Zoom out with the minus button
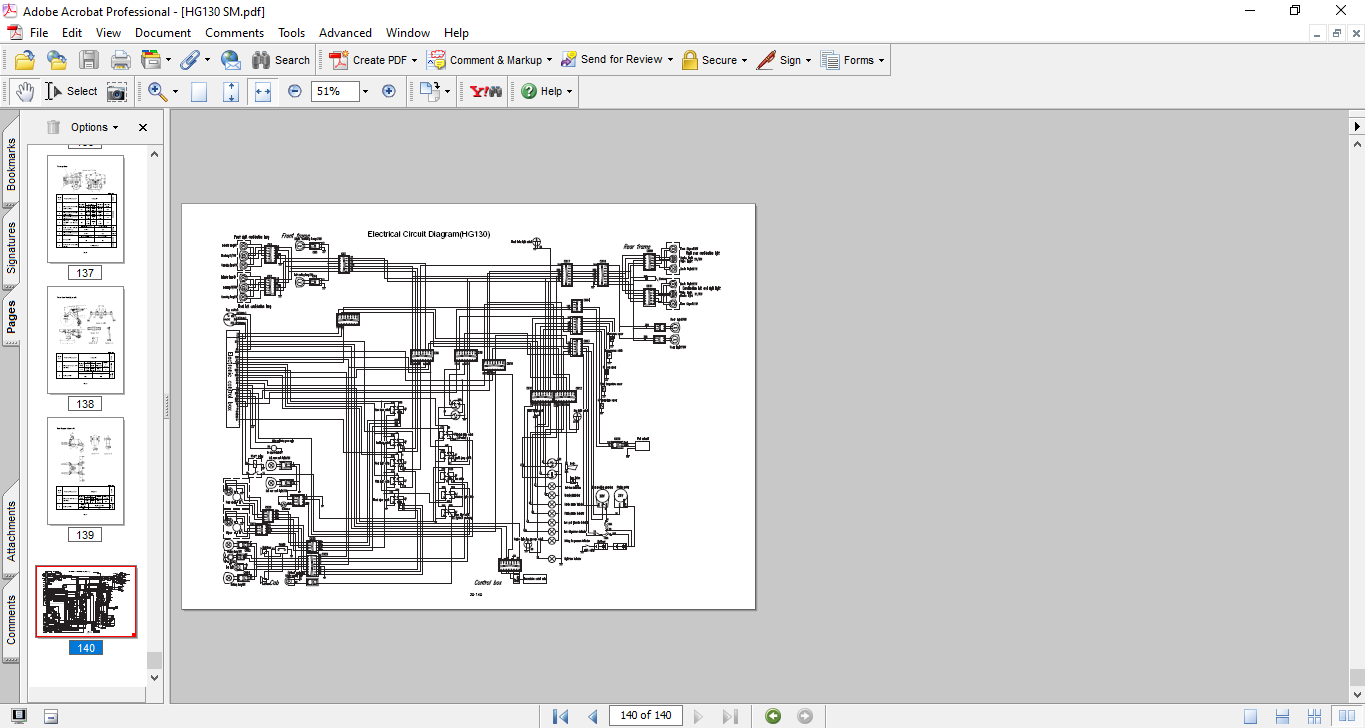Viewport: 1365px width, 728px height. coord(295,91)
